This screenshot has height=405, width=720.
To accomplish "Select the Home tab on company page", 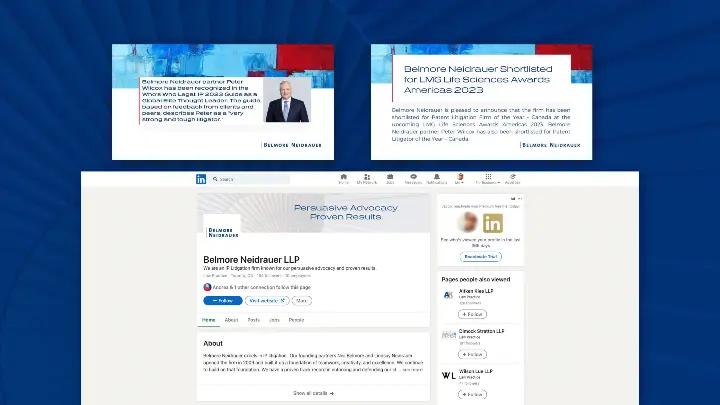I will coord(208,320).
